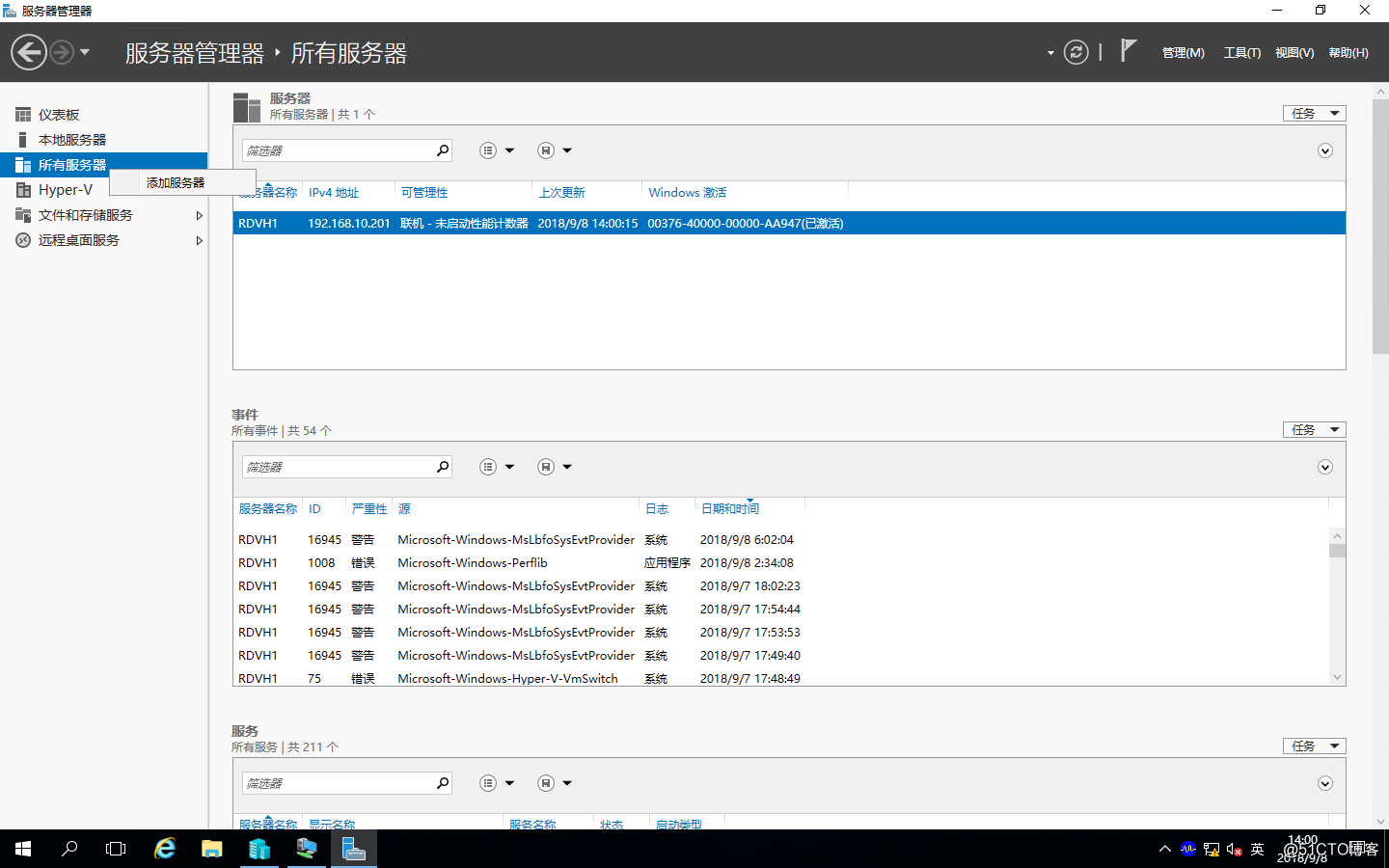Collapse 事件 filter panel chevron
Screen dimensions: 1389x868
point(1325,467)
